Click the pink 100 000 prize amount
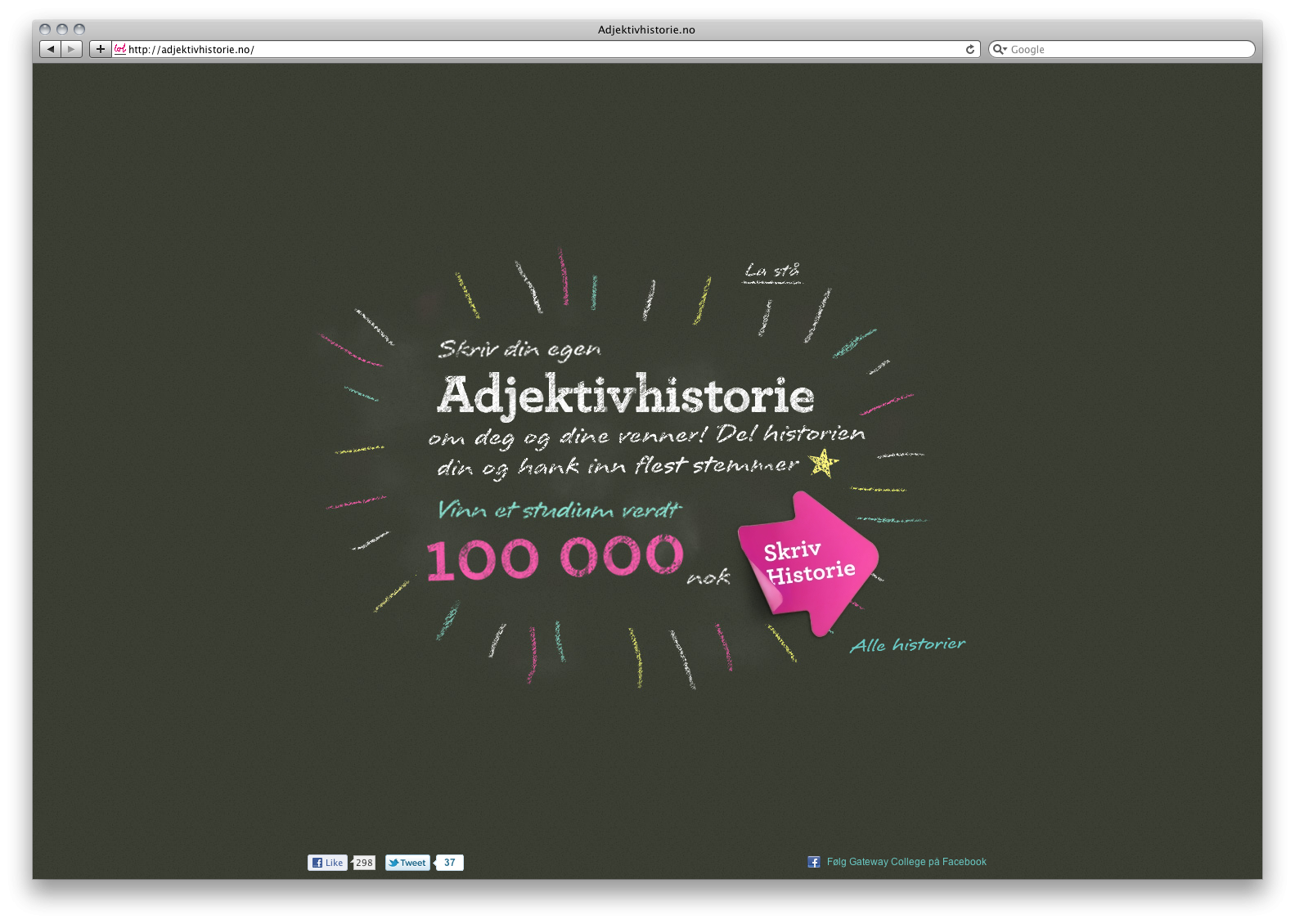Image resolution: width=1295 pixels, height=924 pixels. click(x=555, y=558)
